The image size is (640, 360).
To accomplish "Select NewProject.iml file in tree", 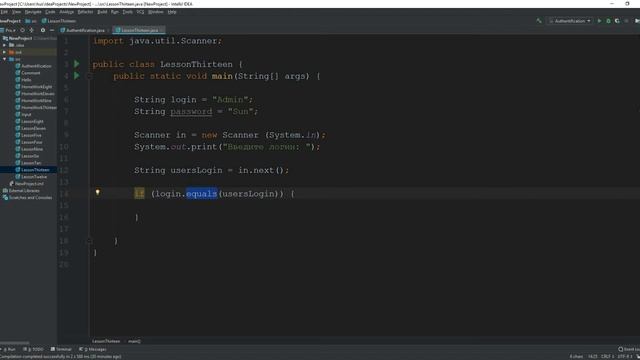I will 27,184.
